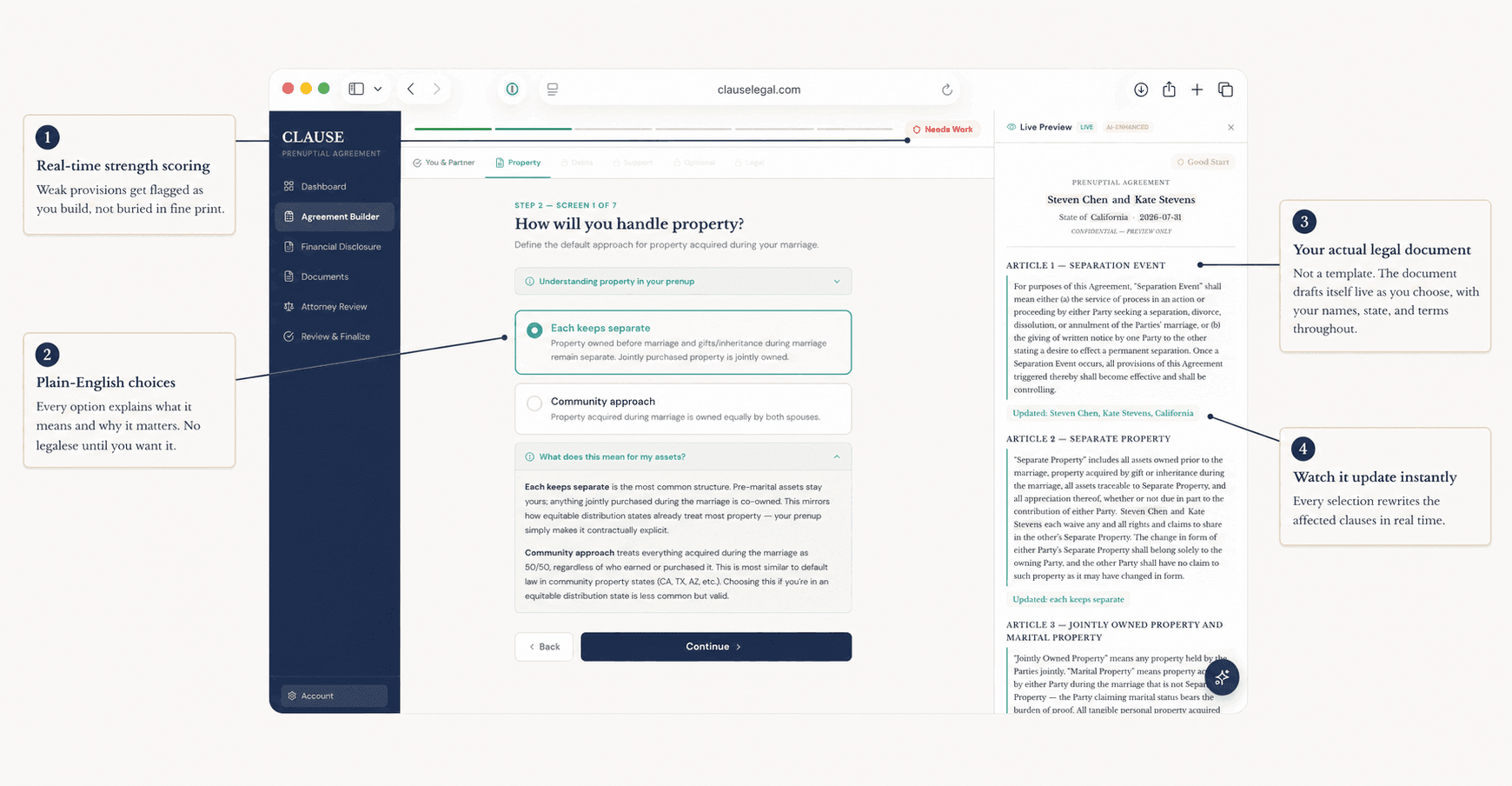Click the Documents file icon
This screenshot has height=786, width=1512.
288,276
